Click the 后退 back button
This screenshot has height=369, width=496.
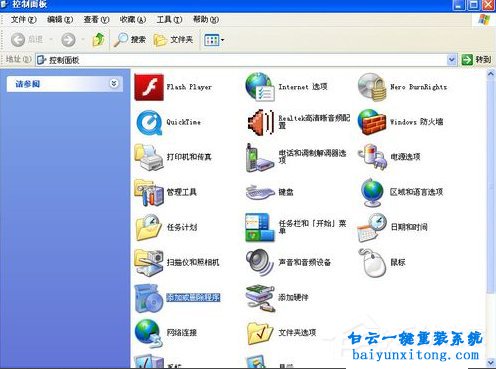27,40
